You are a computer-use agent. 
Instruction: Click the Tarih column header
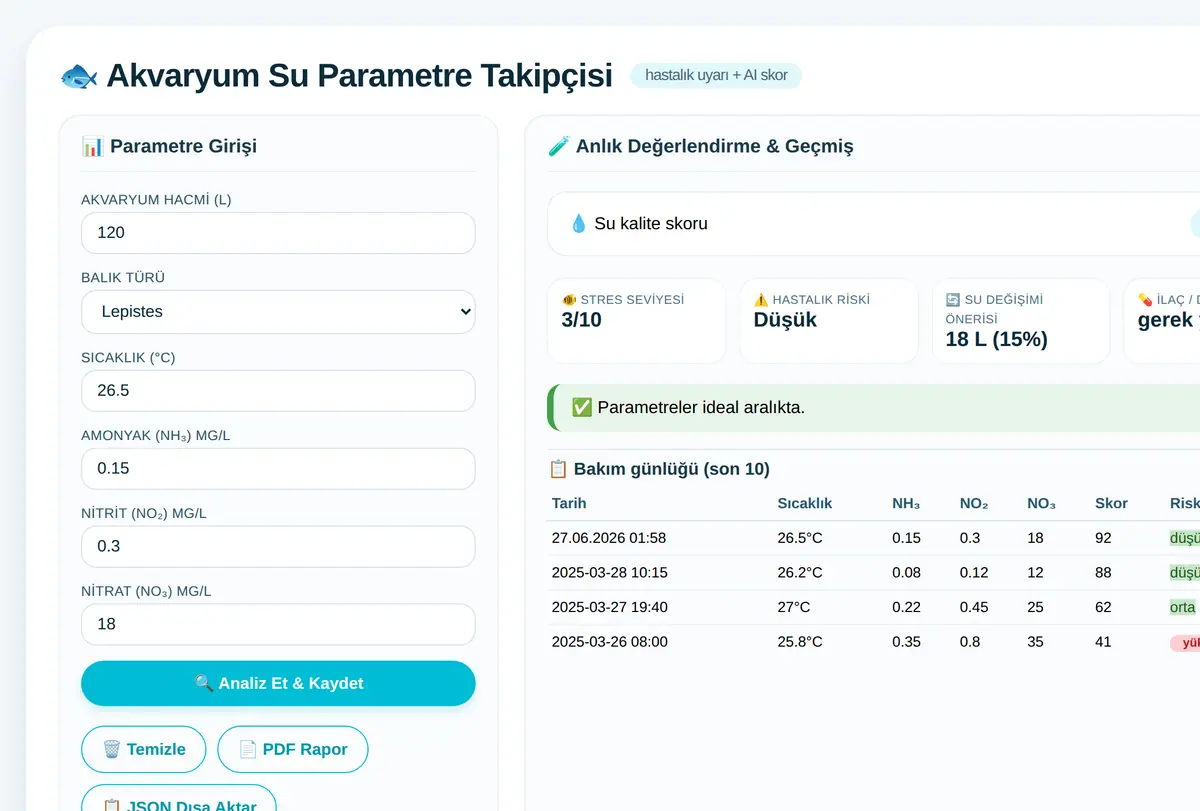[569, 503]
